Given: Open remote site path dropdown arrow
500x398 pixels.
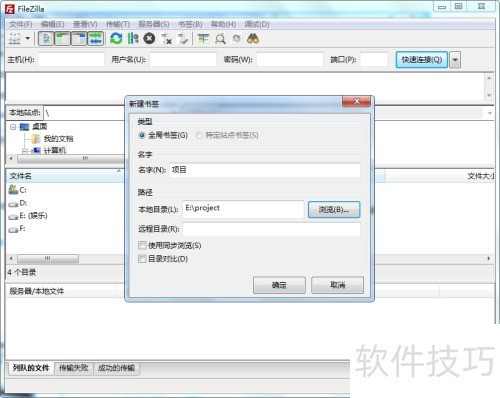Looking at the screenshot, I should (x=490, y=113).
